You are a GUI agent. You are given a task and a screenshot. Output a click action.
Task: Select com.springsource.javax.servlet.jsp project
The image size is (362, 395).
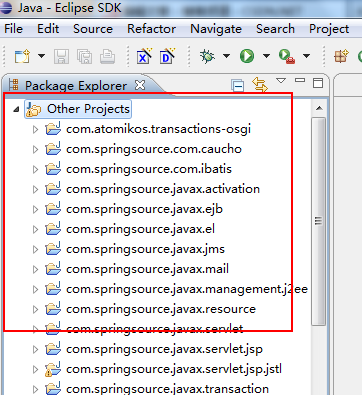coord(164,349)
